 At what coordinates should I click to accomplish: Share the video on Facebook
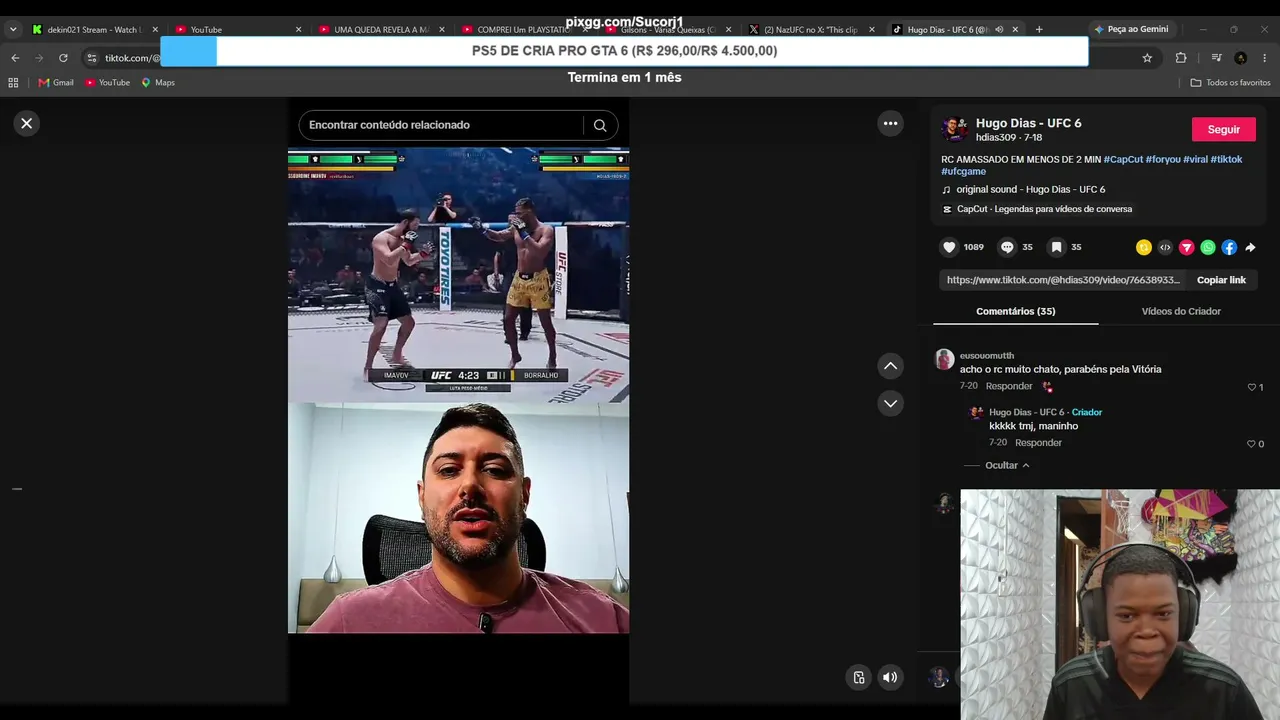(1229, 247)
